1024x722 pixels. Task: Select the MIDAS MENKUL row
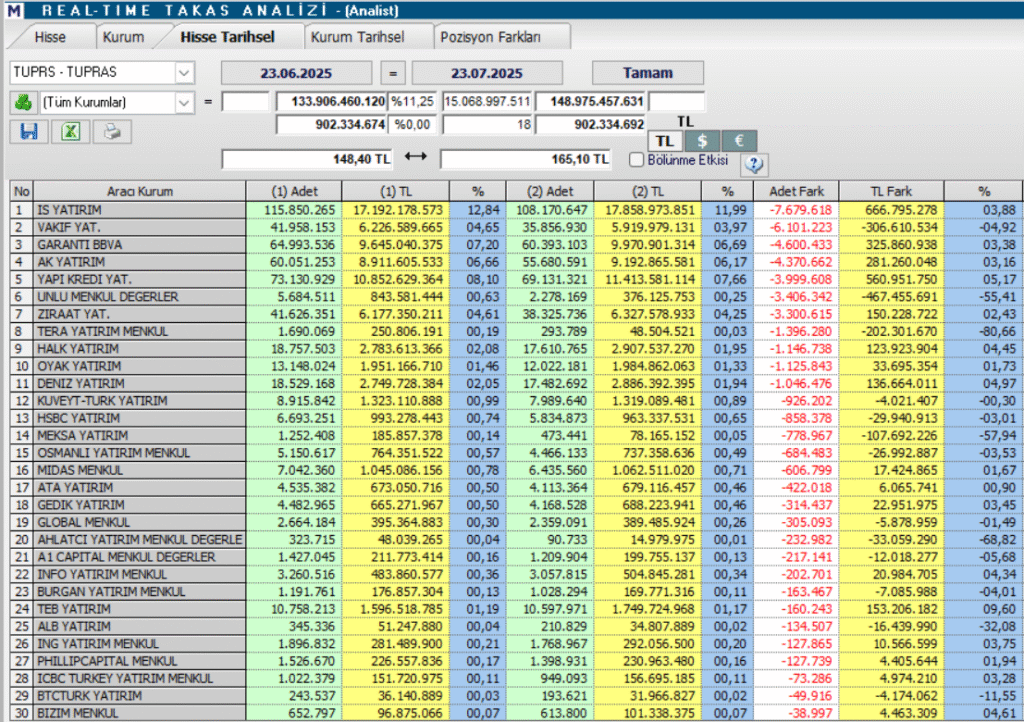[x=516, y=470]
